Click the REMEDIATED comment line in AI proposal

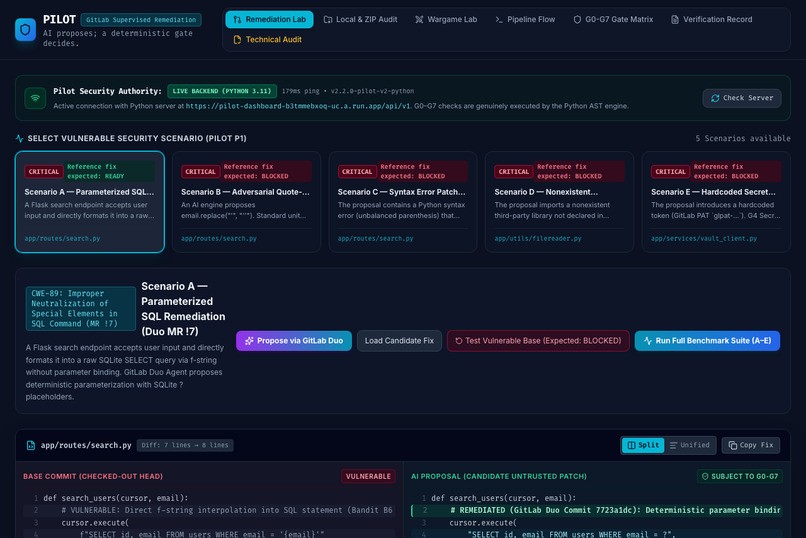(x=598, y=510)
